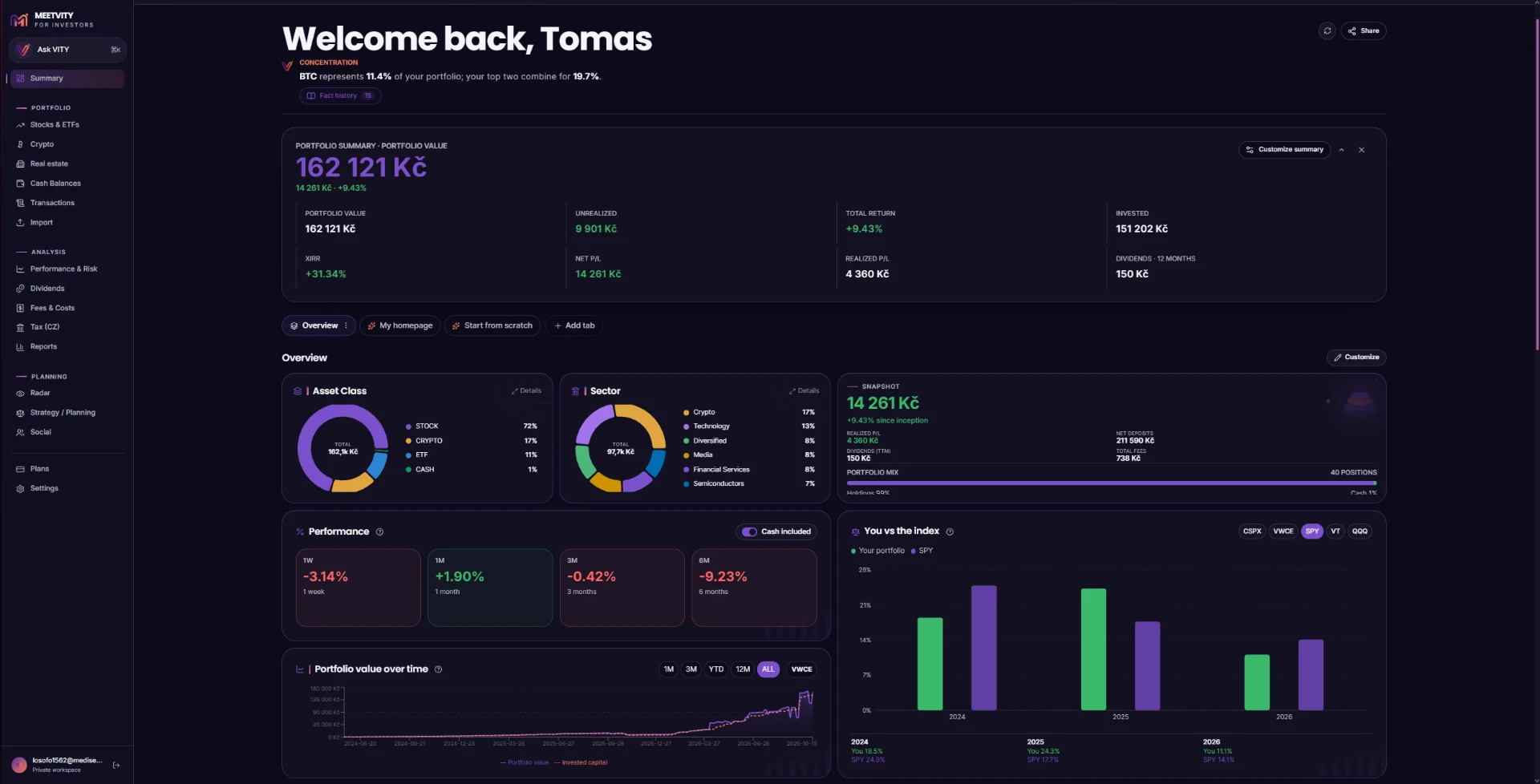Click Customize summary button
The image size is (1540, 784).
pos(1284,150)
